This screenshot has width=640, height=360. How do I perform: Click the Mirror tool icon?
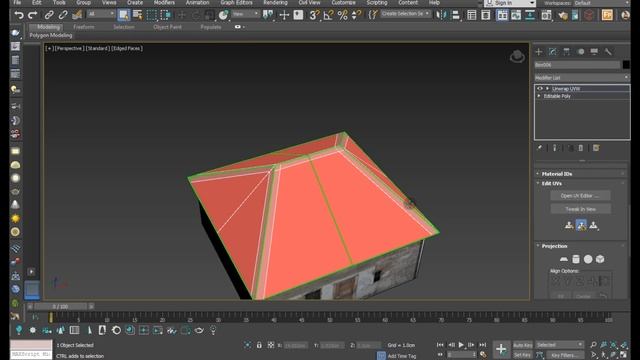click(x=441, y=15)
